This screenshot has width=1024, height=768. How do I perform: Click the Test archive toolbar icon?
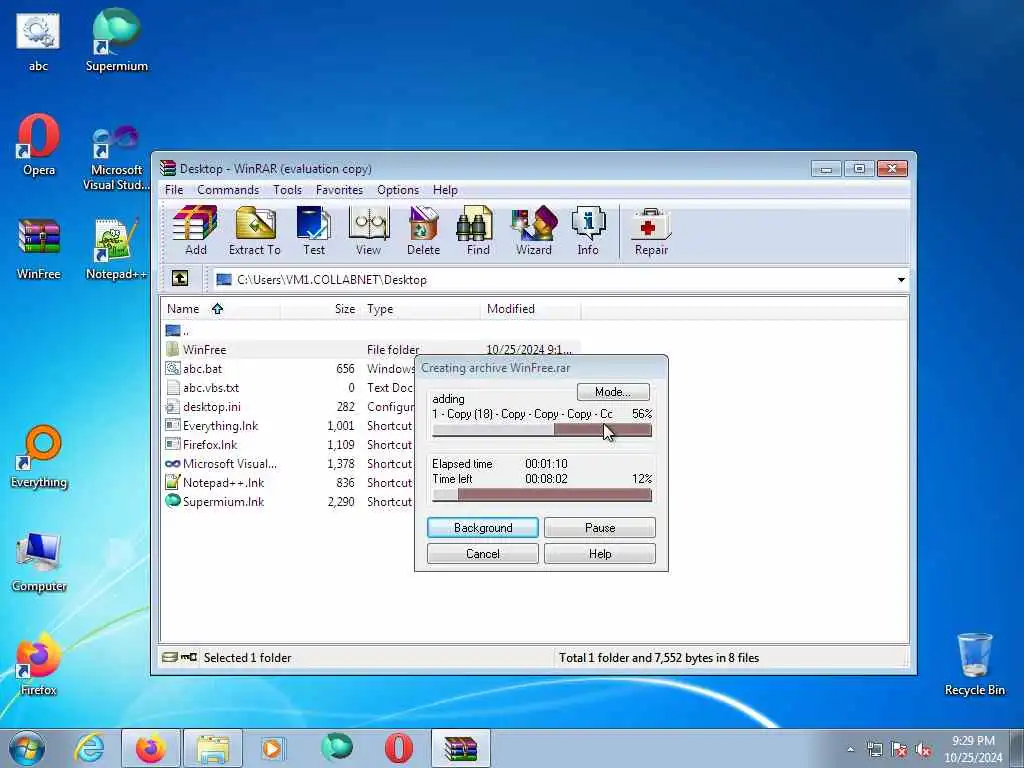[x=313, y=231]
